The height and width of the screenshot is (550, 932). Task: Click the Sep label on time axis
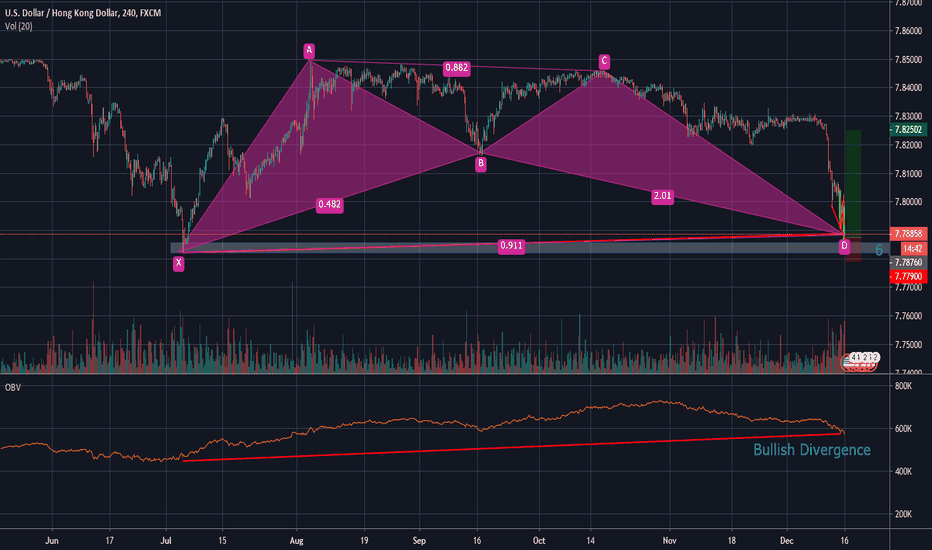tap(419, 540)
